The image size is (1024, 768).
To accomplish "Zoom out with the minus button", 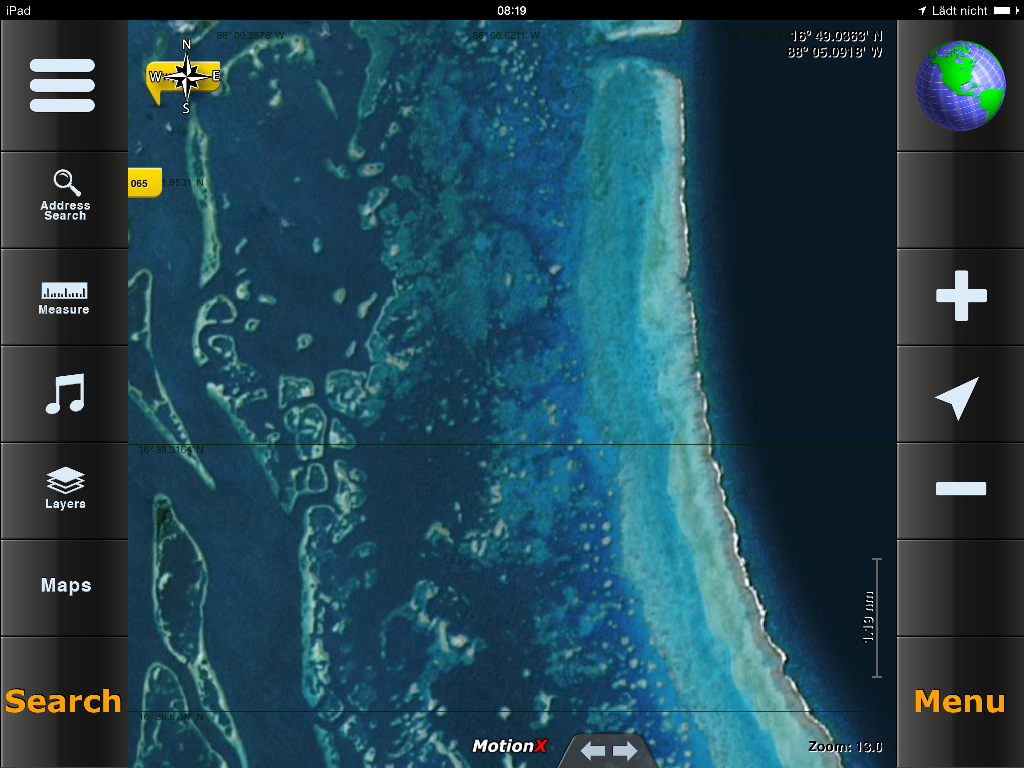I will pyautogui.click(x=960, y=489).
